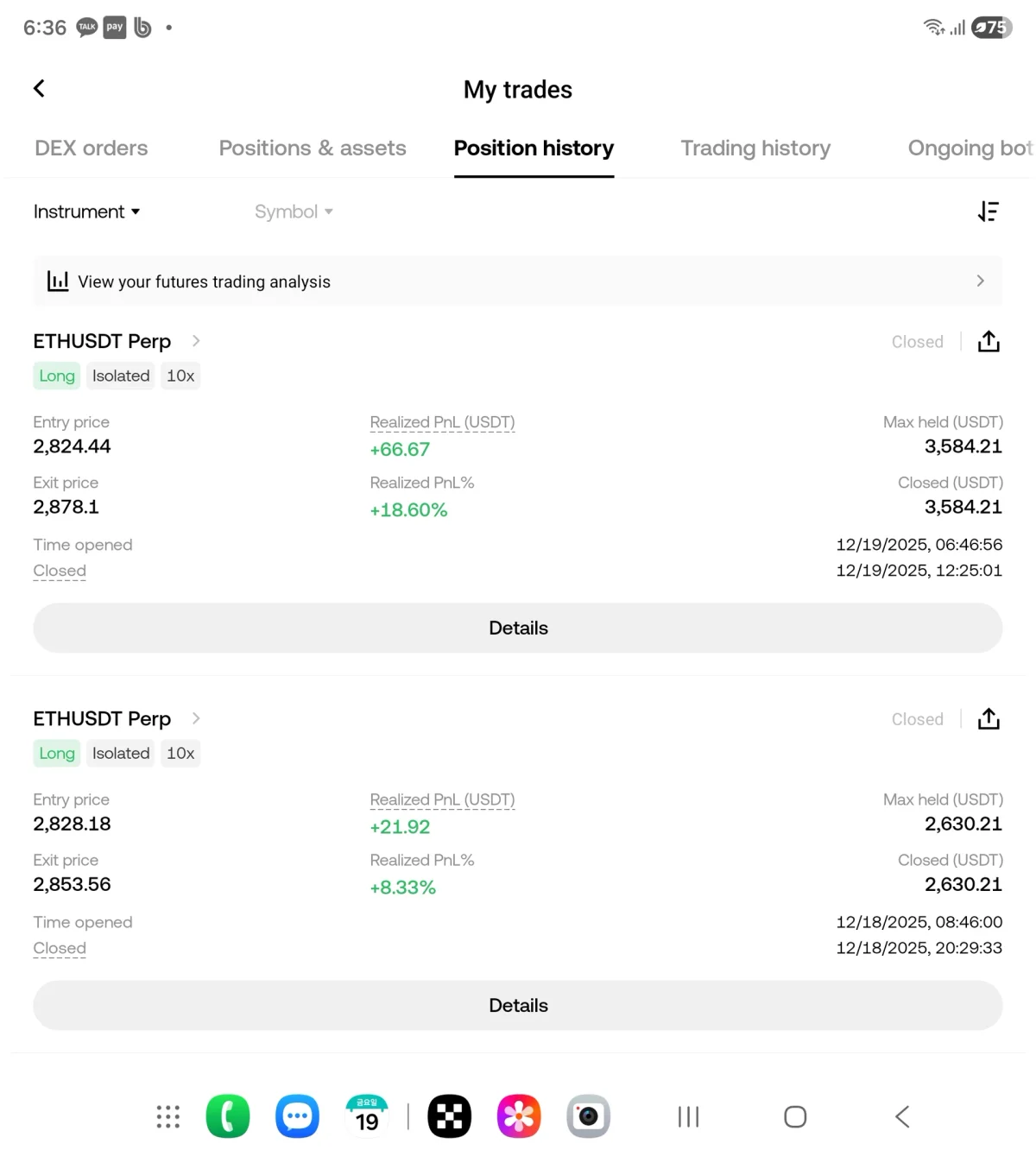Viewport: 1036px width, 1150px height.
Task: Open the phone app in dock
Action: 228,1116
